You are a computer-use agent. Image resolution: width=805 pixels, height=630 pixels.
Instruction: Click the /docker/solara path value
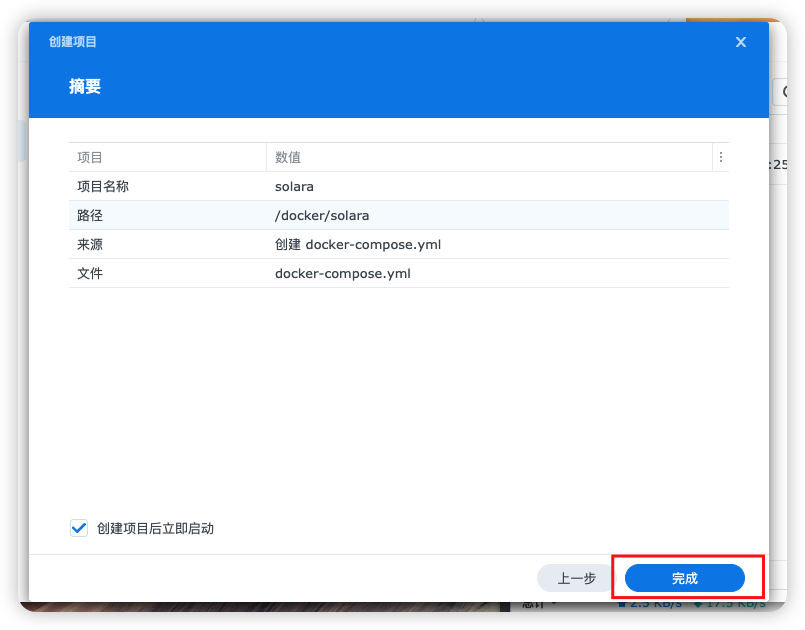click(322, 215)
